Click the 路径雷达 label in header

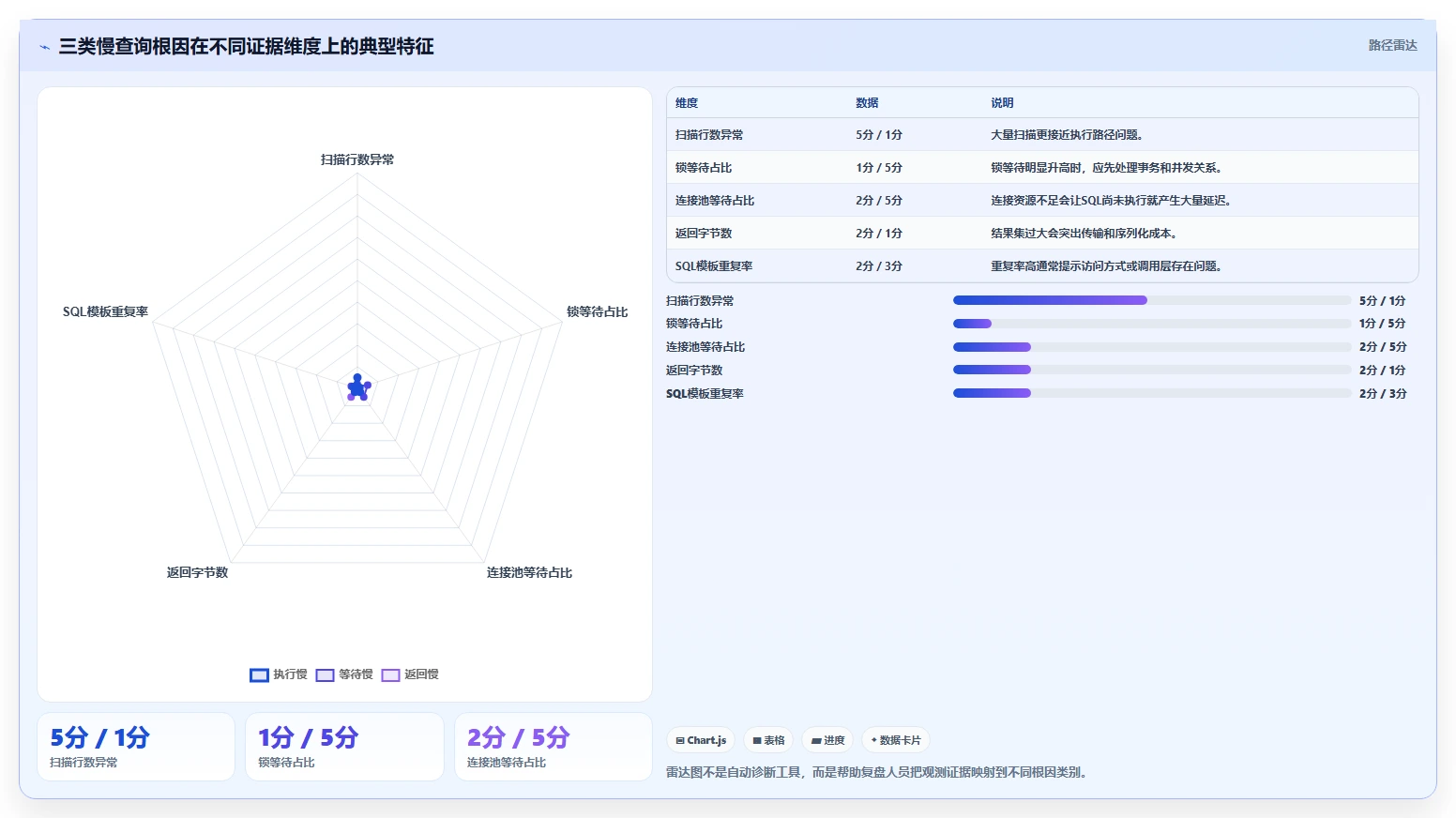click(1392, 45)
